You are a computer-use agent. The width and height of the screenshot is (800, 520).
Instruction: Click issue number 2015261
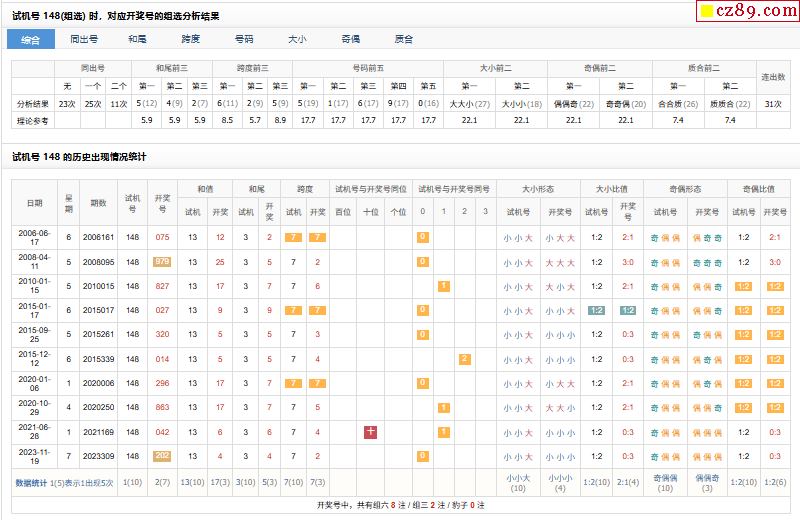(98, 334)
